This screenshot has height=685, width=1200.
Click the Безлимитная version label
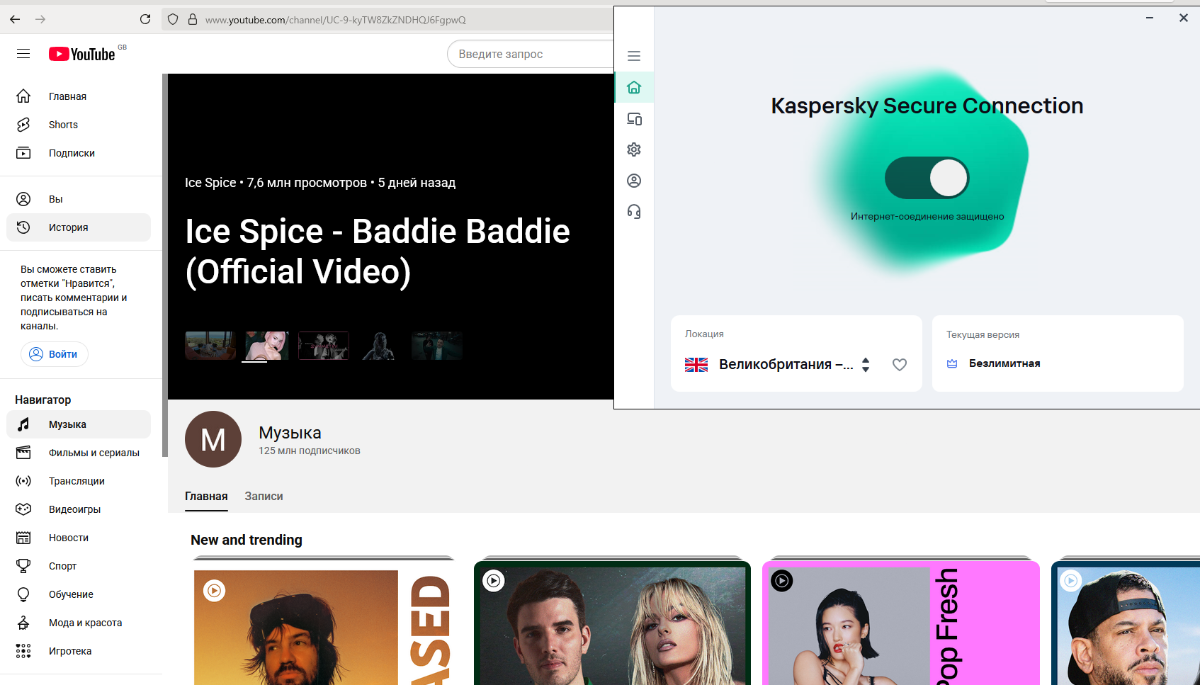1005,364
